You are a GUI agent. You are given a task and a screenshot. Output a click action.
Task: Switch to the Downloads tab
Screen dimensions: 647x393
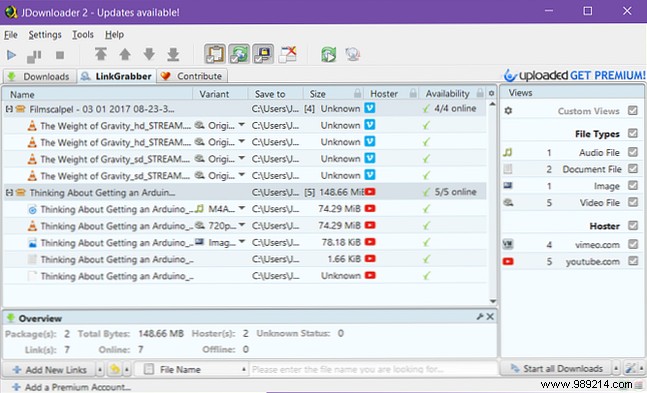40,76
